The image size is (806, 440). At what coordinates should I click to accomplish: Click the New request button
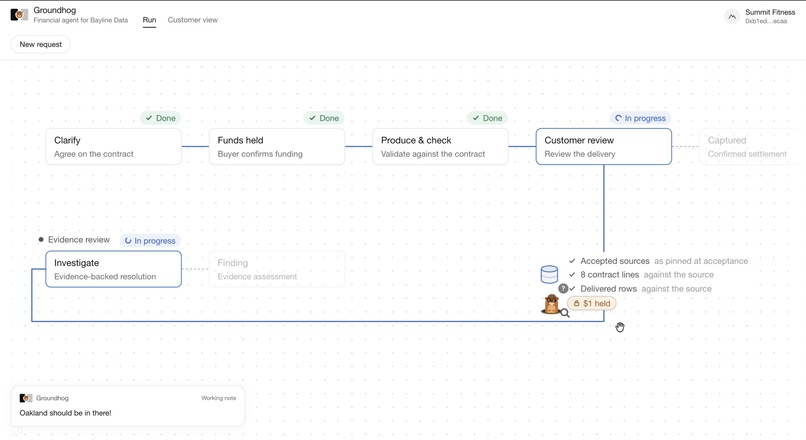41,44
